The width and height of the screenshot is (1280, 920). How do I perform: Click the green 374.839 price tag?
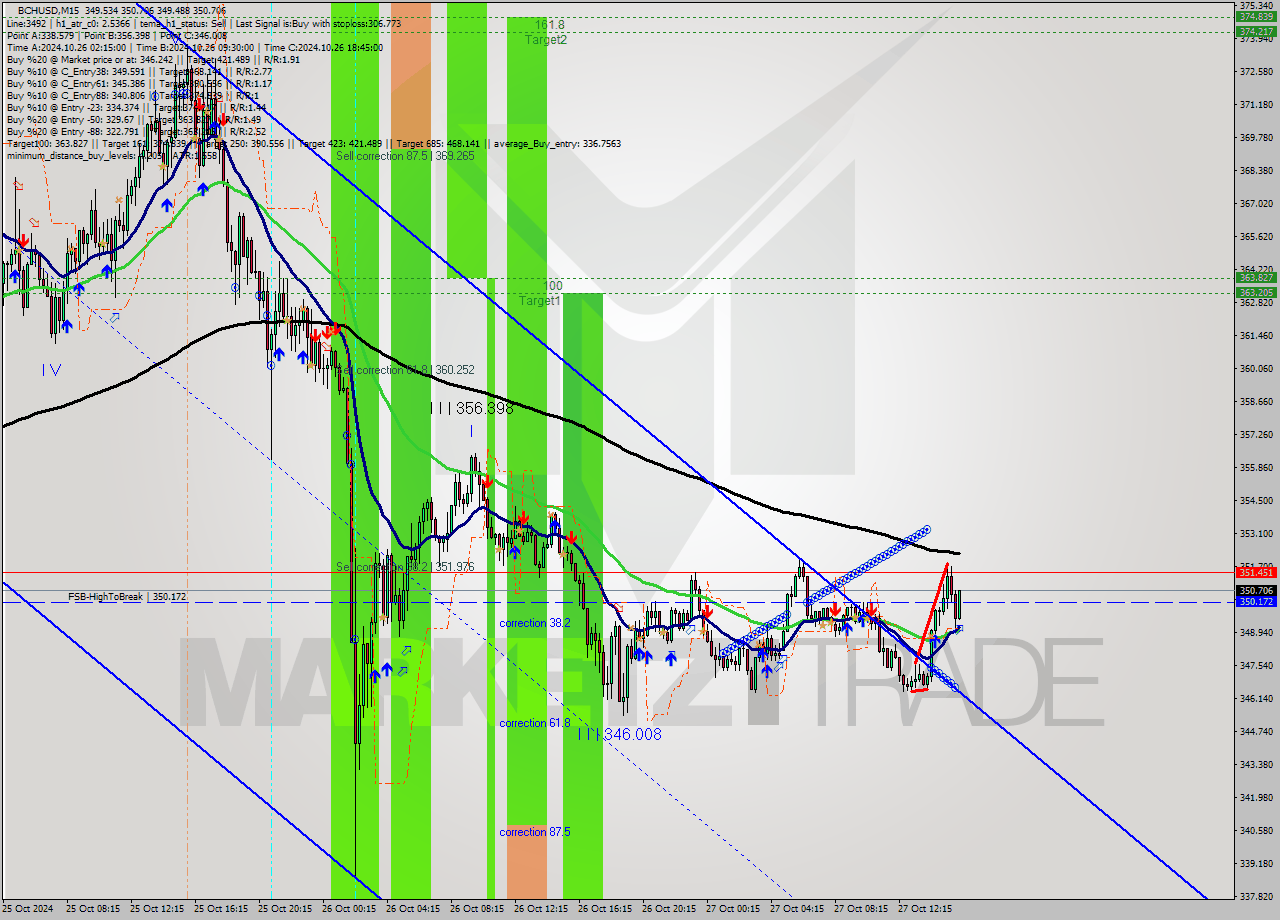click(x=1256, y=17)
